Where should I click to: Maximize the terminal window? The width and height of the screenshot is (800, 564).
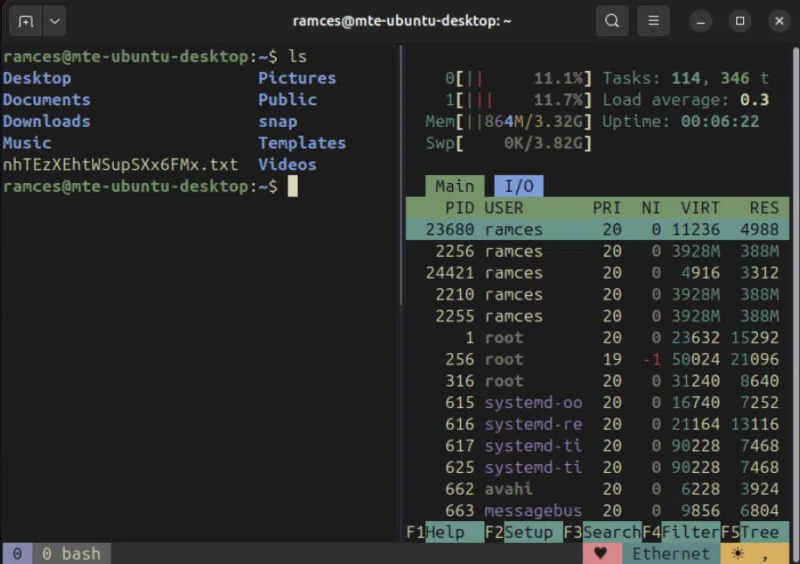point(740,20)
